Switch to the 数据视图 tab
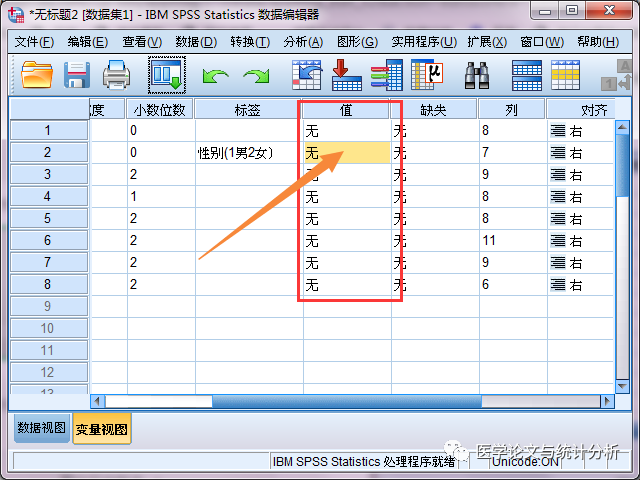The image size is (640, 480). click(x=42, y=428)
